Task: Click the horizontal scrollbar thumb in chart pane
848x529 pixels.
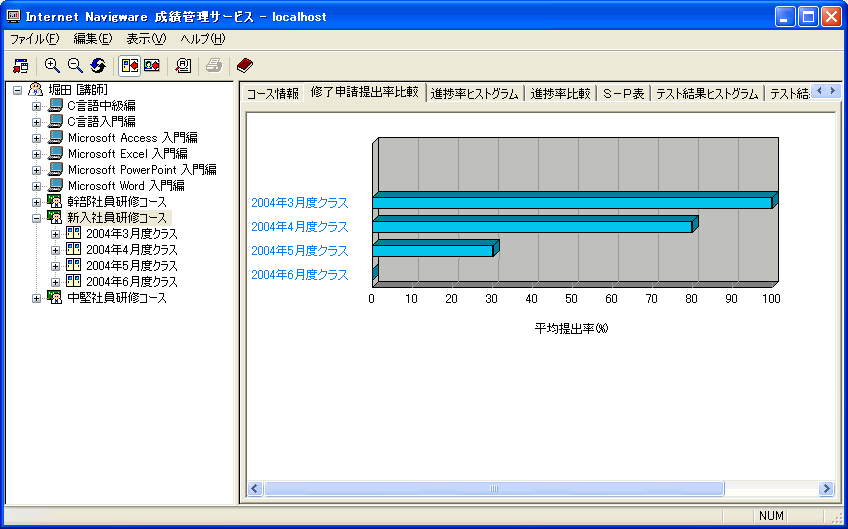Action: pos(494,488)
